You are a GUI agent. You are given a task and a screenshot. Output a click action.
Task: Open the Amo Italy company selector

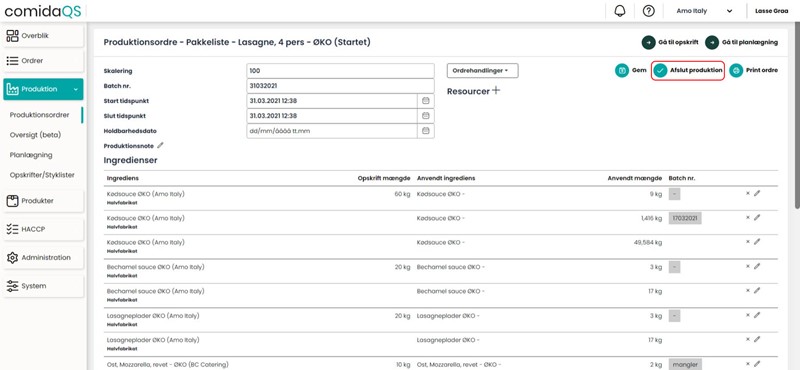(x=704, y=11)
